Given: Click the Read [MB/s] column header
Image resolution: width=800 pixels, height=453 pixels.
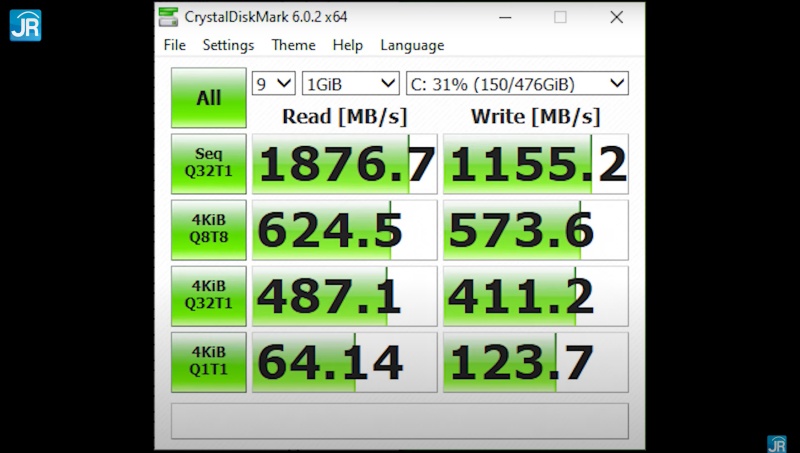Looking at the screenshot, I should coord(345,117).
